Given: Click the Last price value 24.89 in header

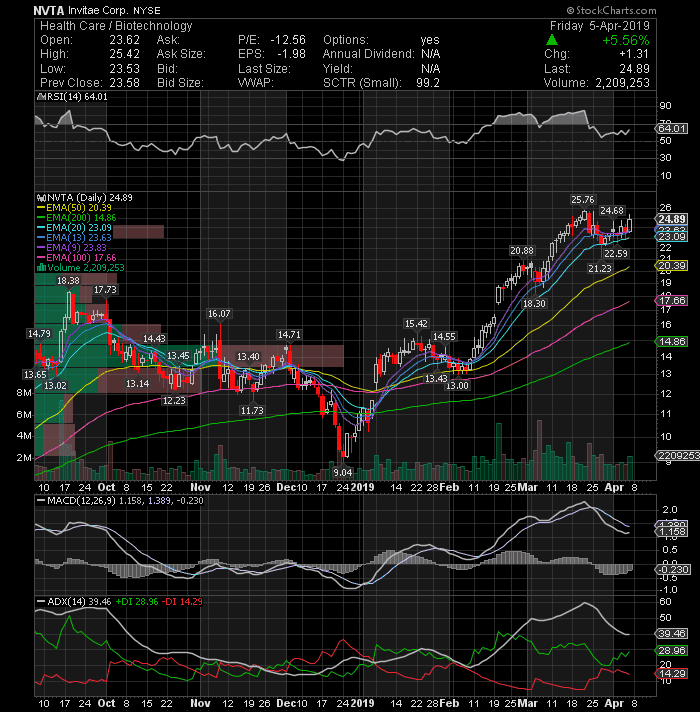Looking at the screenshot, I should point(635,69).
